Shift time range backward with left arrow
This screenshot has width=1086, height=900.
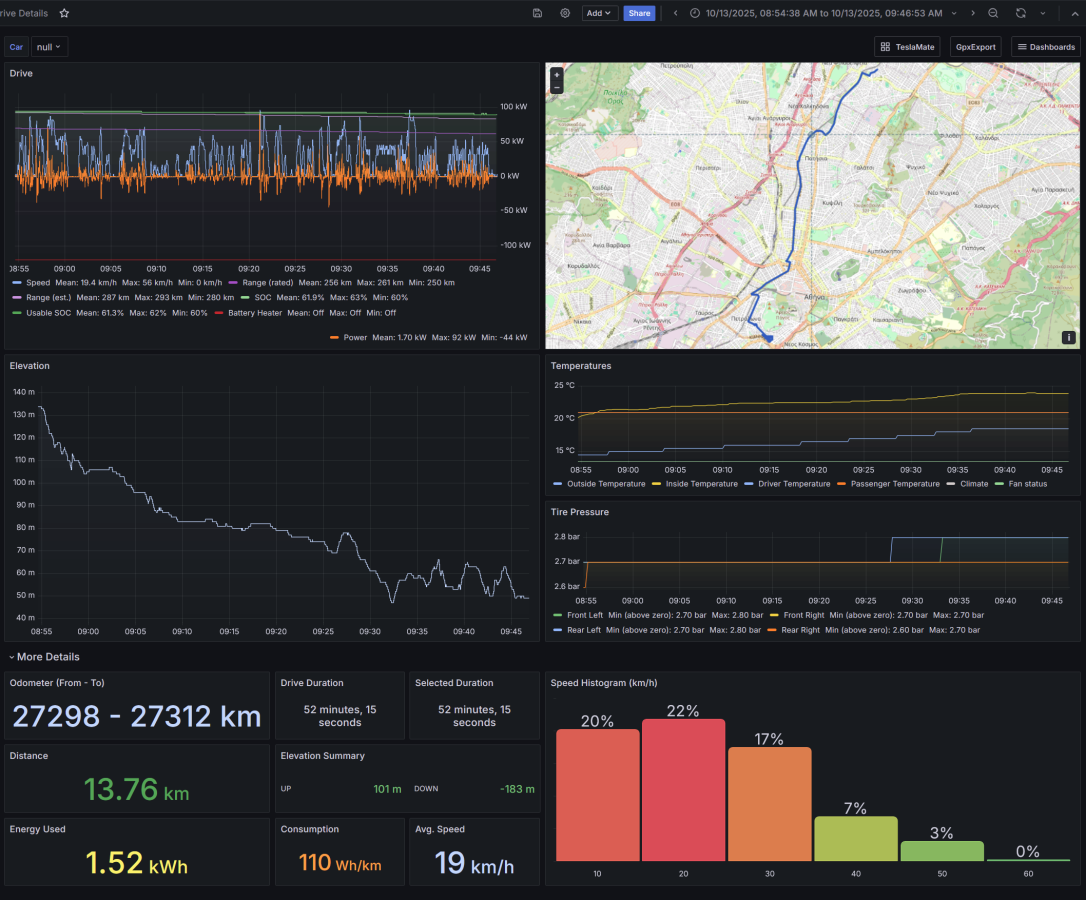(x=675, y=13)
